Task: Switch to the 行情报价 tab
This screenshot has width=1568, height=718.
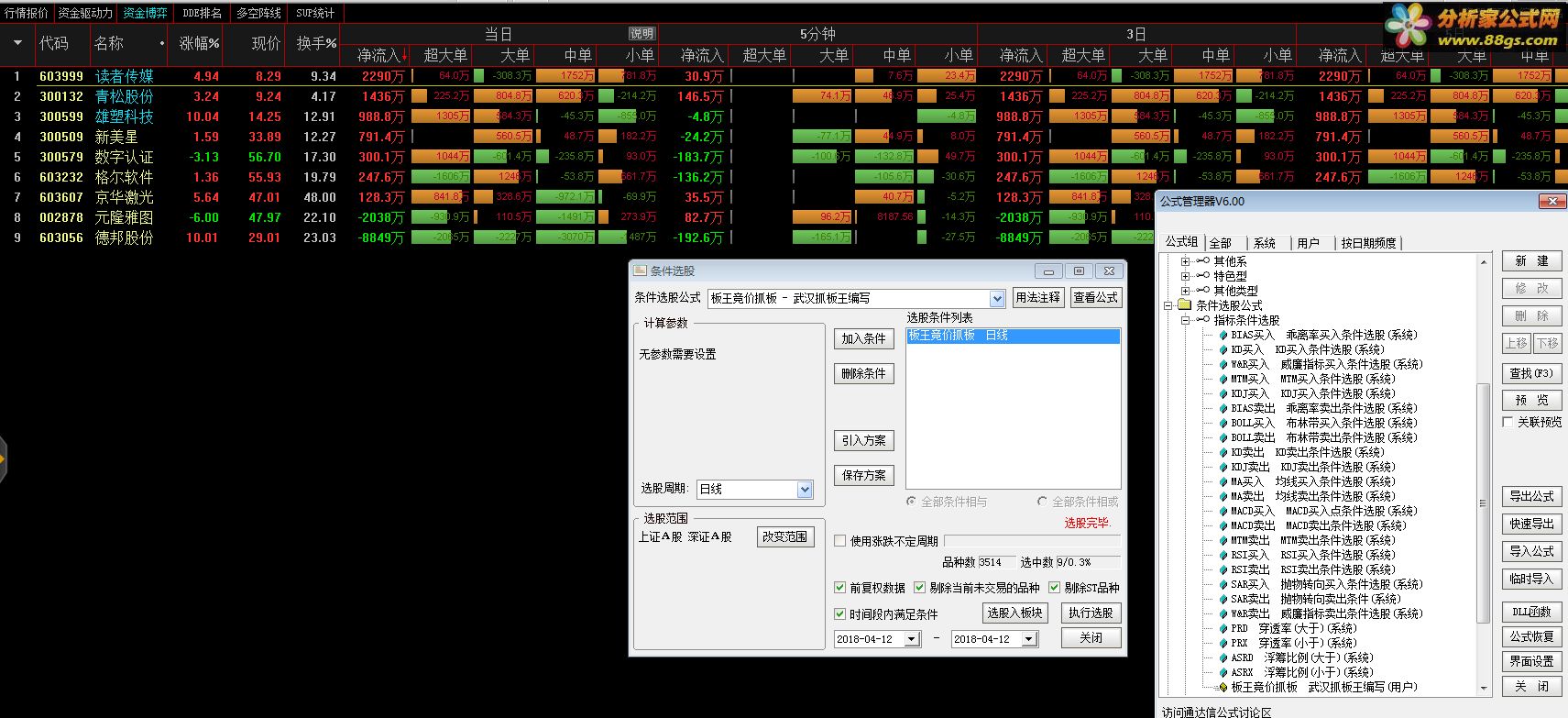Action: tap(27, 13)
